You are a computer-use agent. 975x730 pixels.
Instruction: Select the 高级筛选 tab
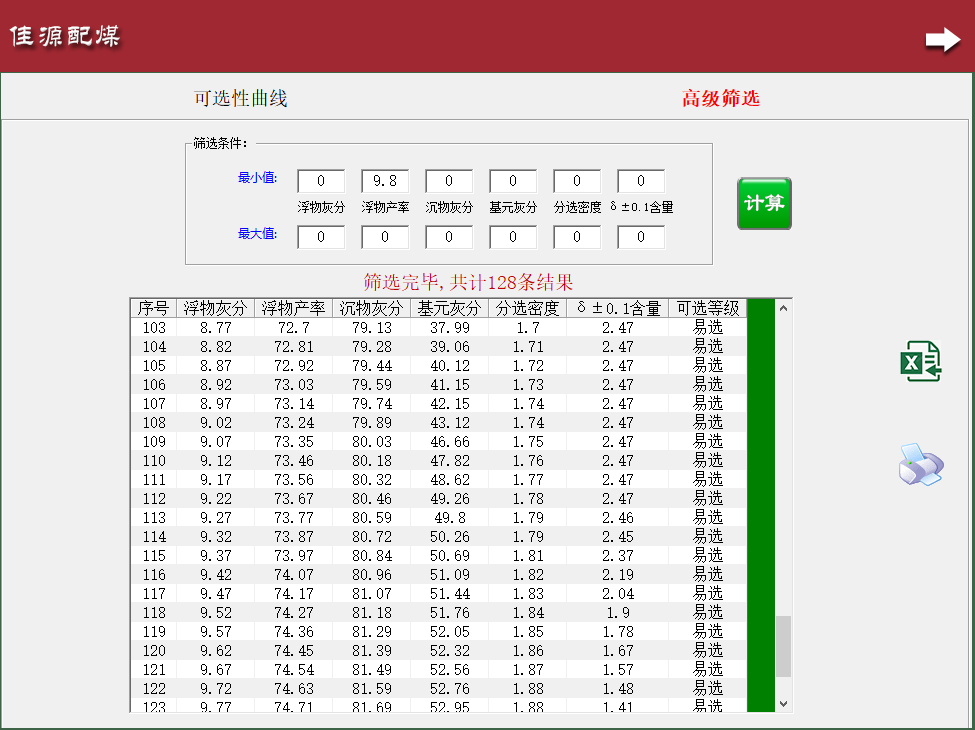(719, 95)
